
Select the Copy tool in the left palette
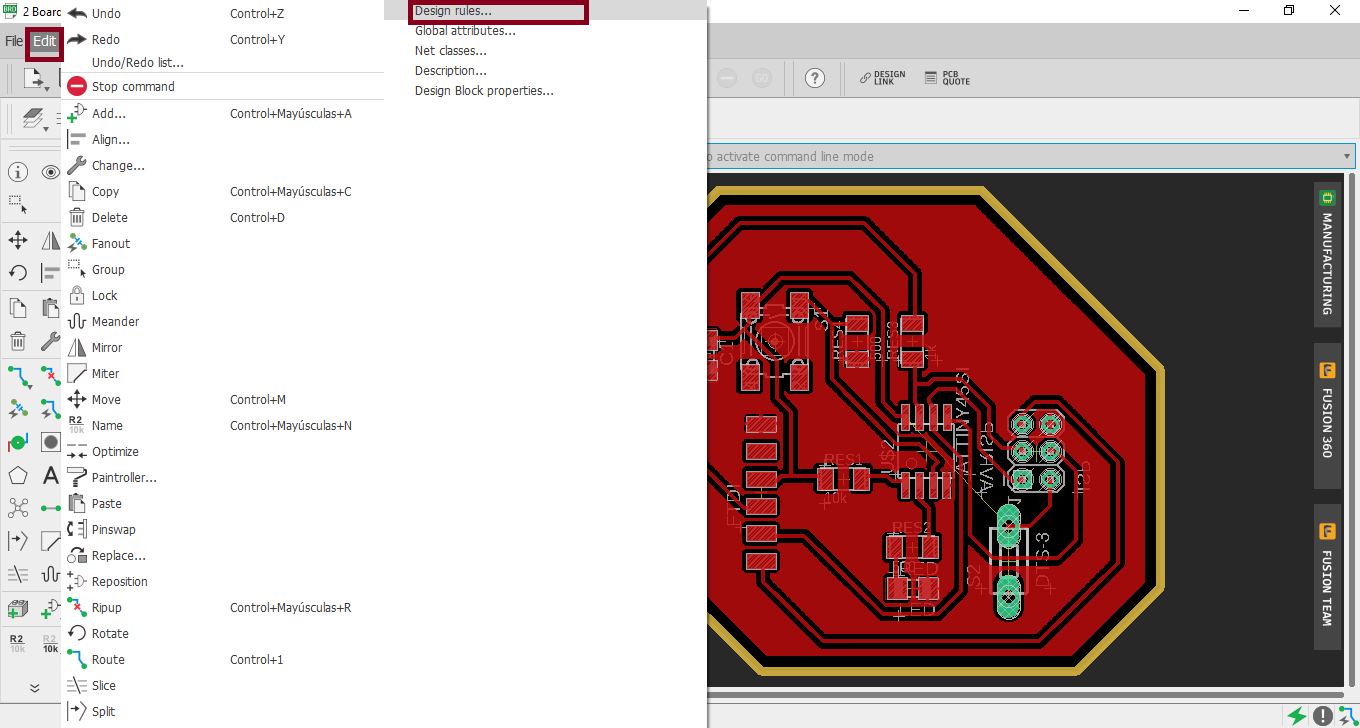(x=17, y=308)
